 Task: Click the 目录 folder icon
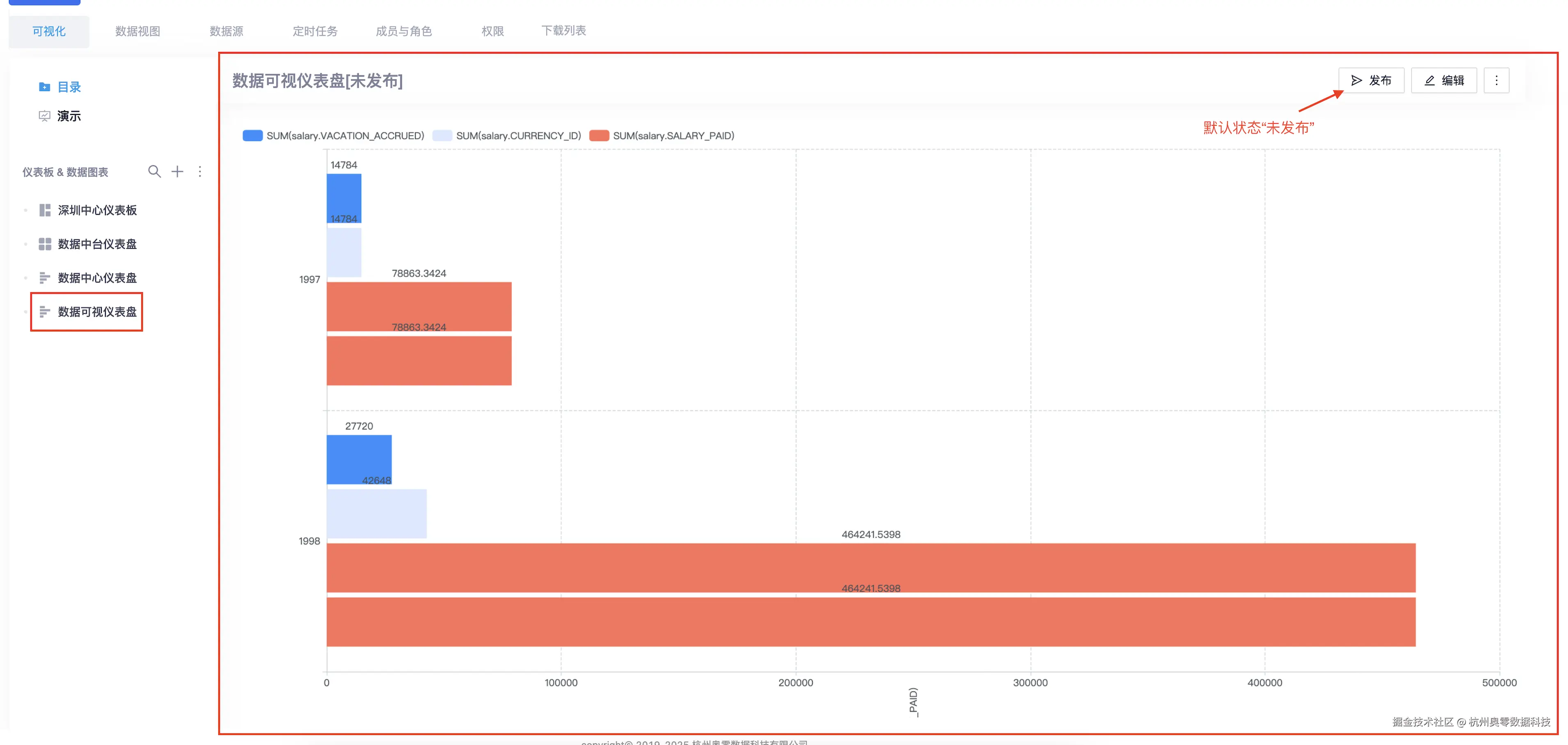44,87
